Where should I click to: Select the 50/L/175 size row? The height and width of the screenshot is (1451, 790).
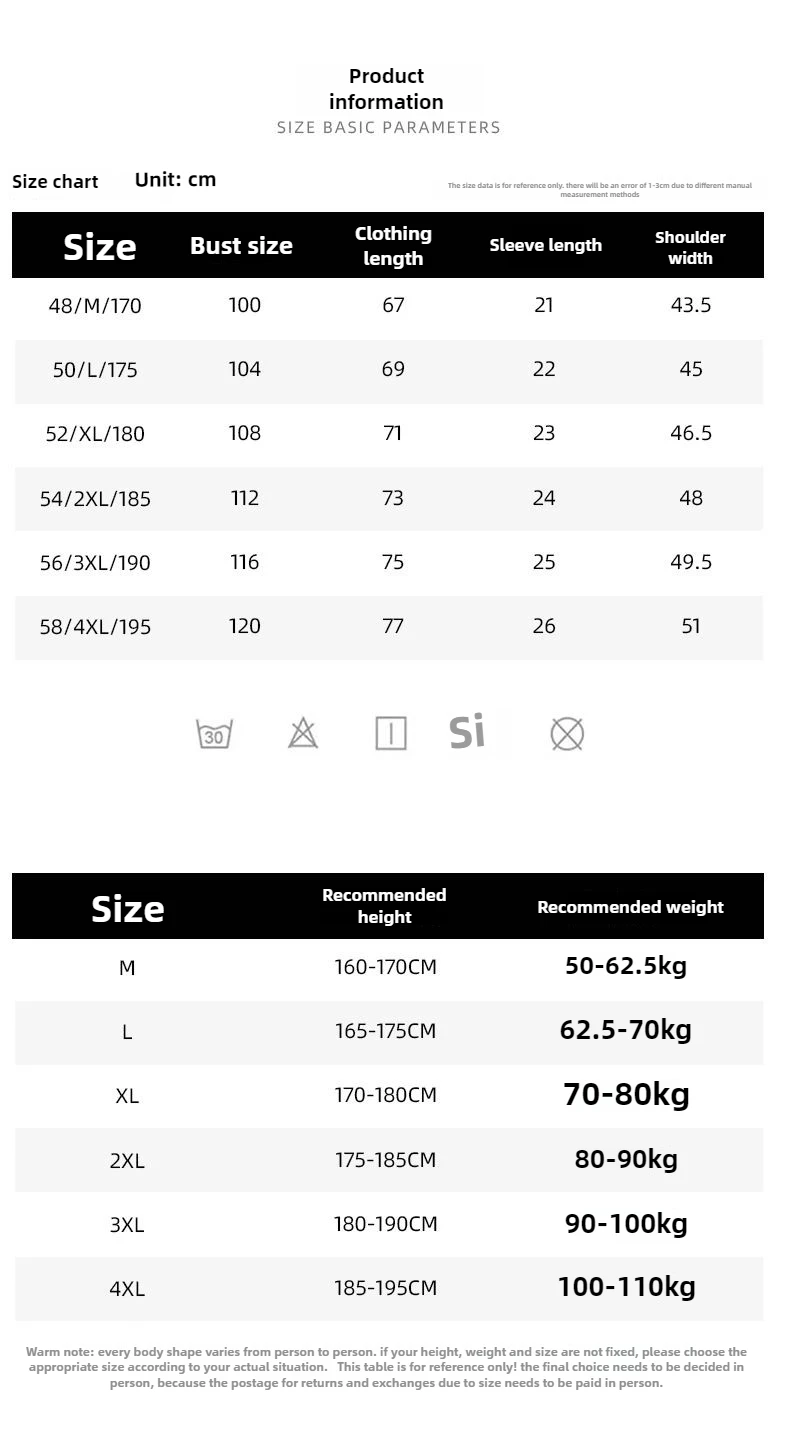click(388, 370)
